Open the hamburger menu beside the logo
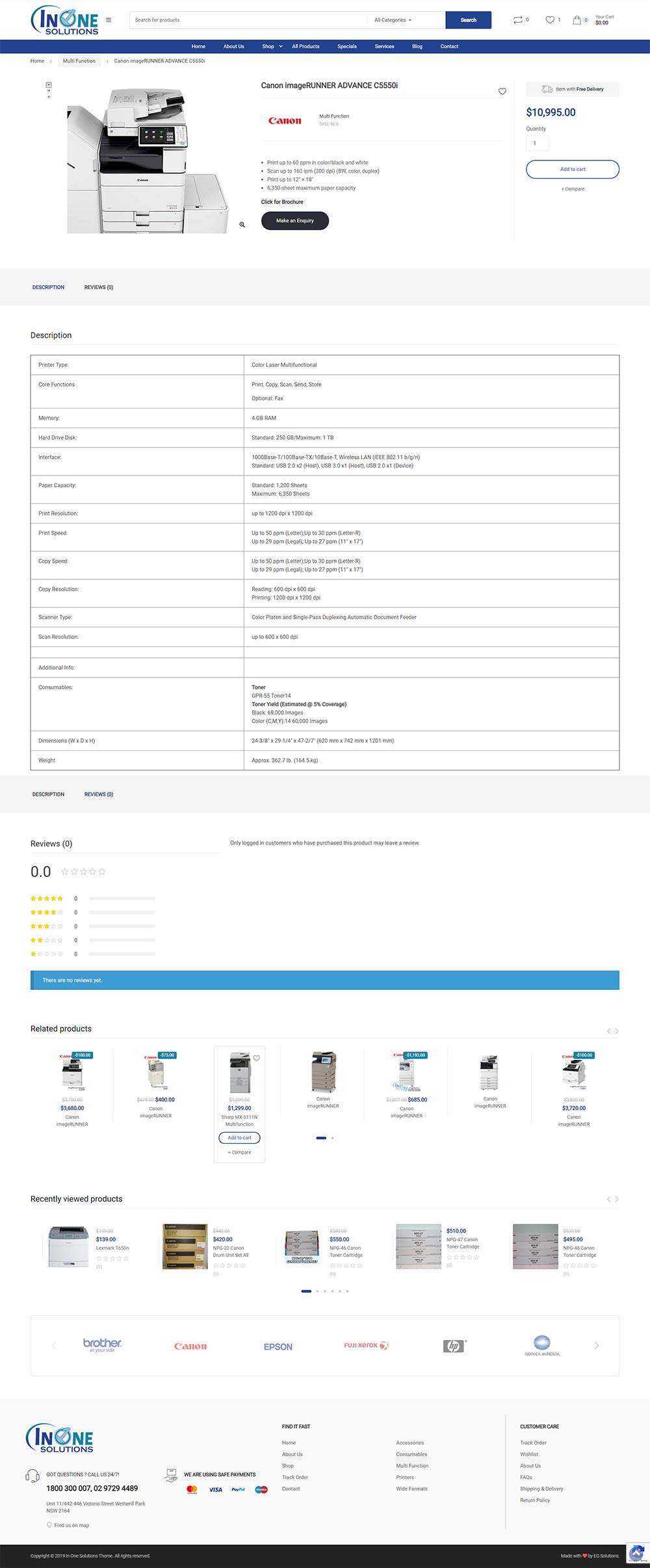The width and height of the screenshot is (650, 1568). (109, 20)
